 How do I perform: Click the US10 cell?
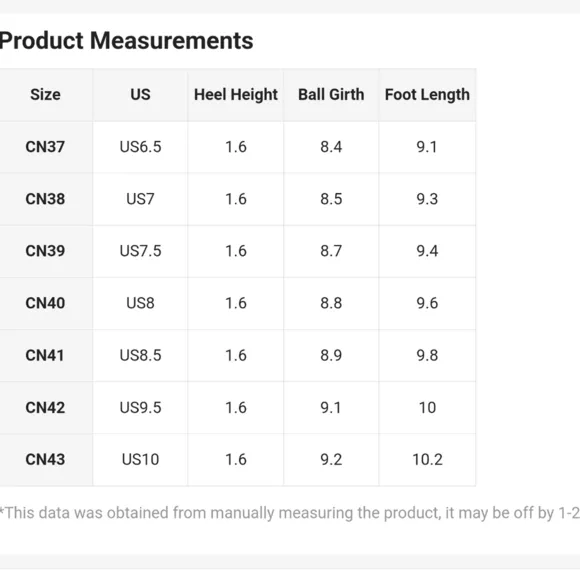pyautogui.click(x=141, y=460)
